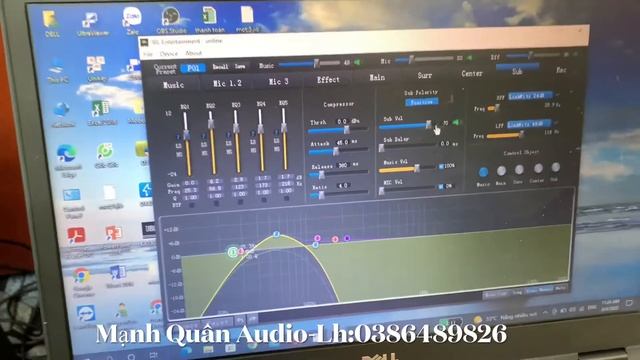
Task: Open the PowerPoint desktop shortcut
Action: coord(113,234)
